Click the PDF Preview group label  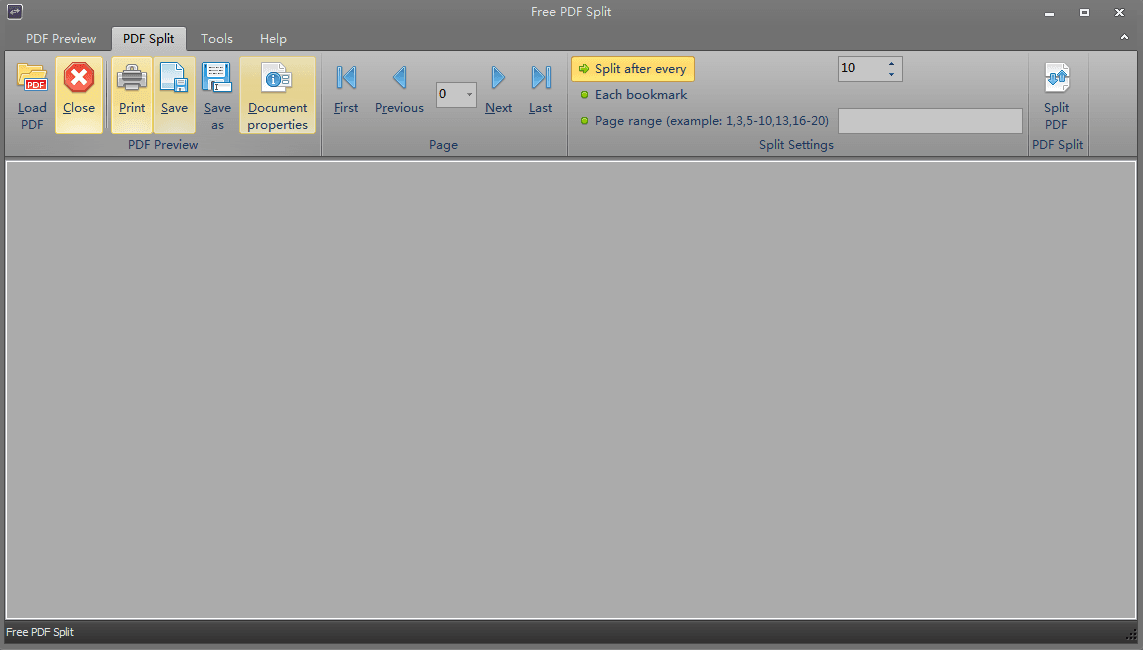click(x=163, y=145)
